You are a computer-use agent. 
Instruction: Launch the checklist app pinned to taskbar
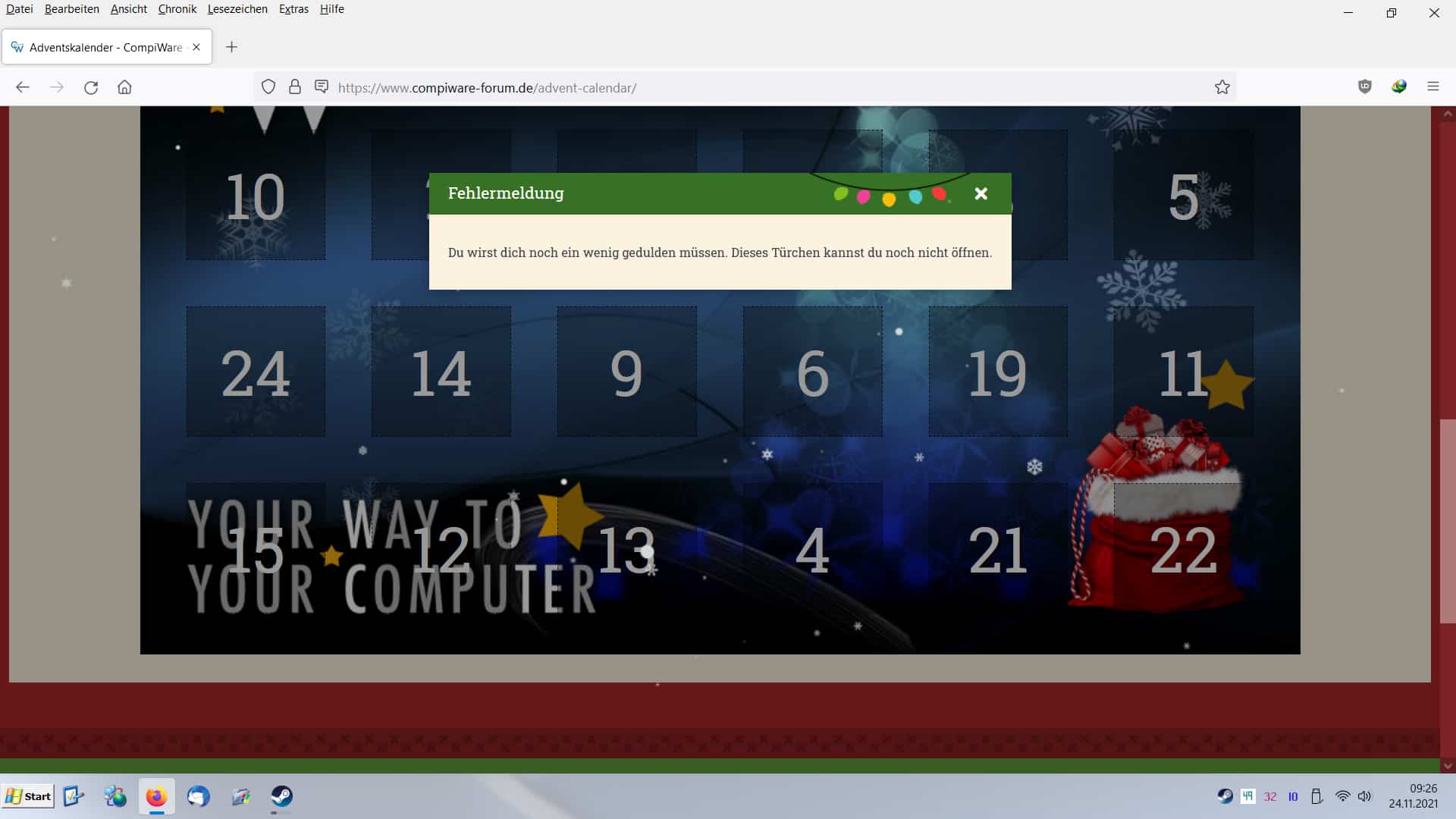click(x=74, y=795)
